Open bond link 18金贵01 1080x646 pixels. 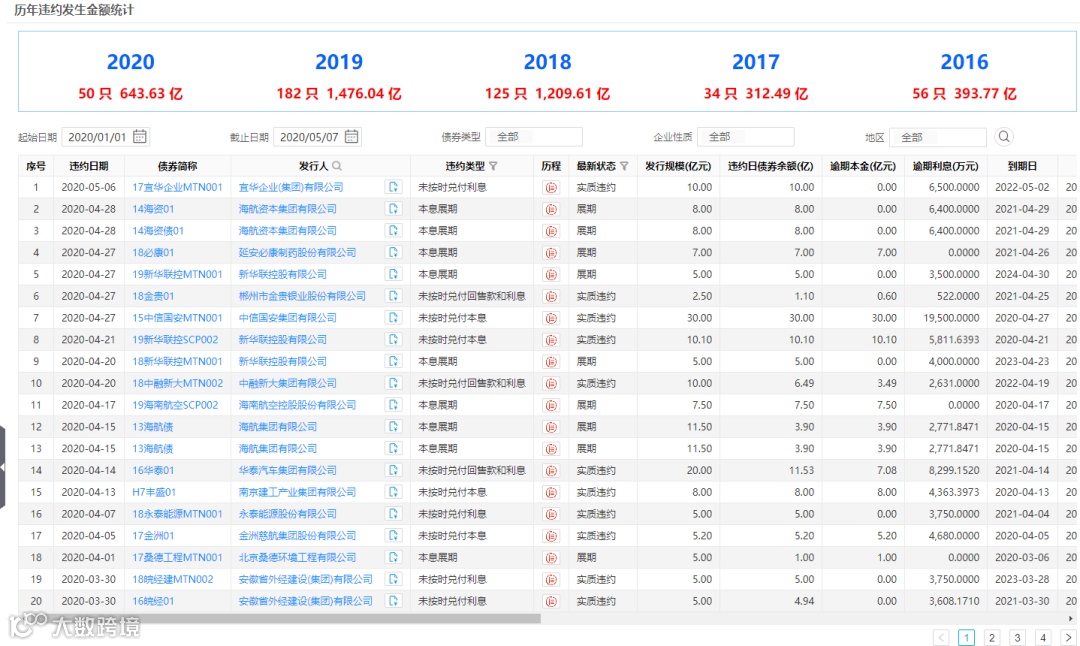click(153, 296)
